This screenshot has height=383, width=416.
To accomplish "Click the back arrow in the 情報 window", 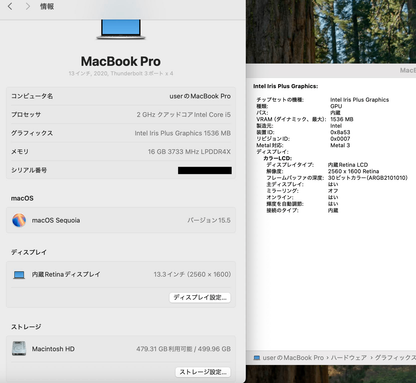I will (x=10, y=6).
